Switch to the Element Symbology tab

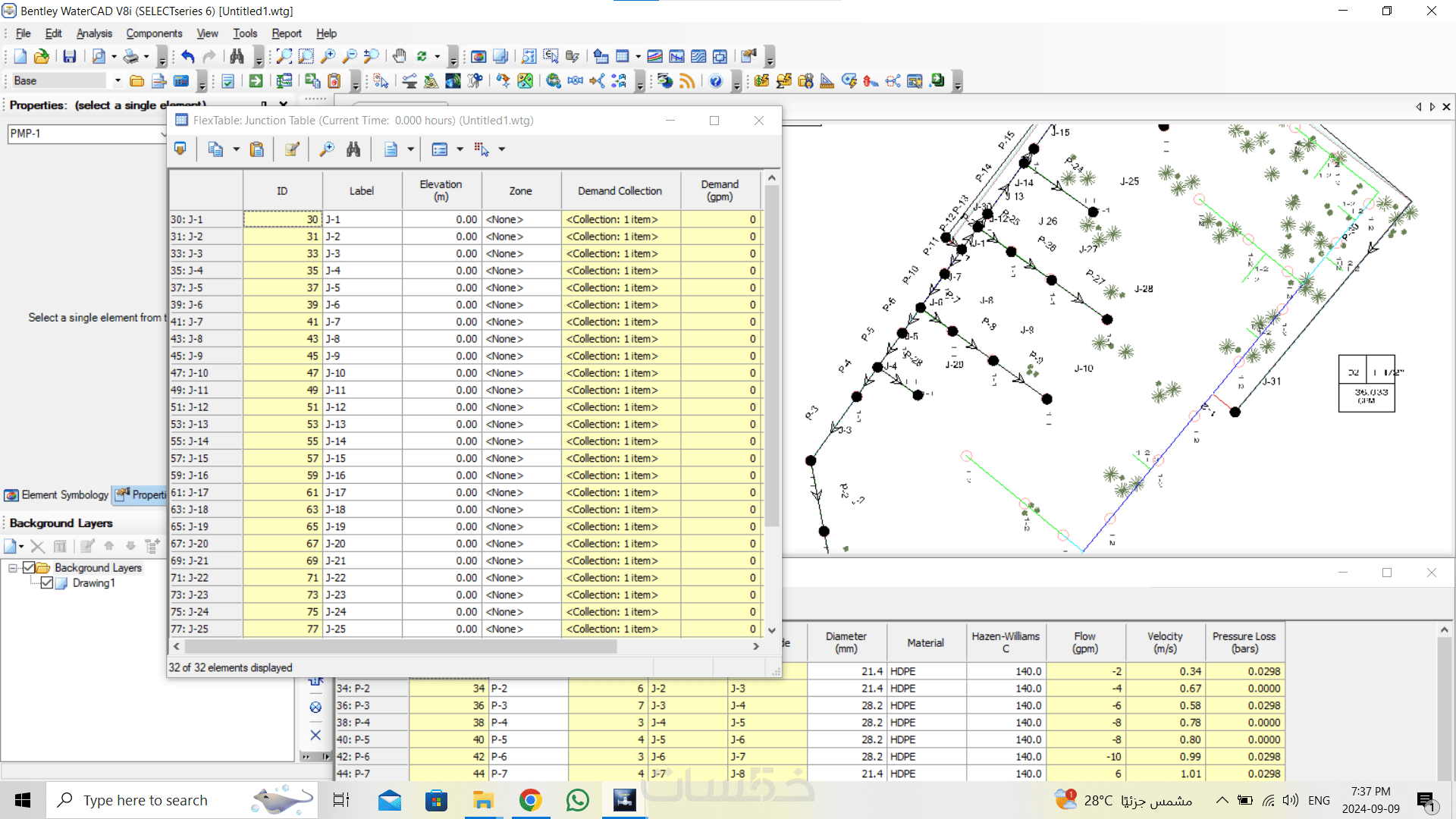pyautogui.click(x=58, y=494)
